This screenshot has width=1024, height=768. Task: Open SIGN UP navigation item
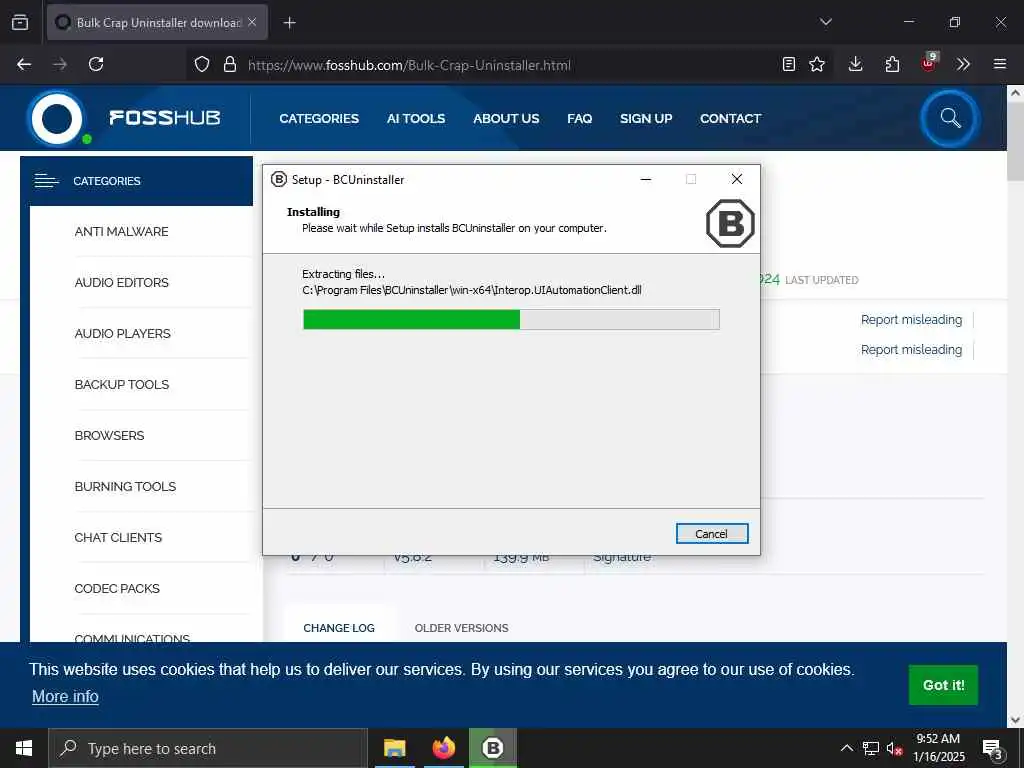[646, 119]
